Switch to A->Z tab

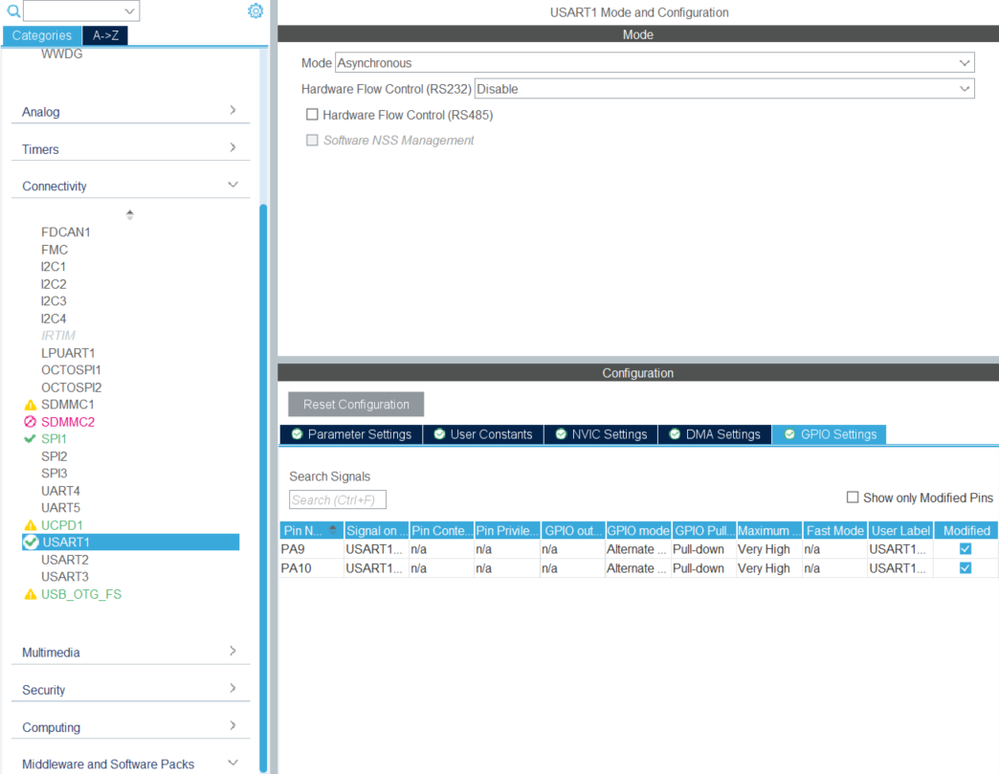(105, 36)
